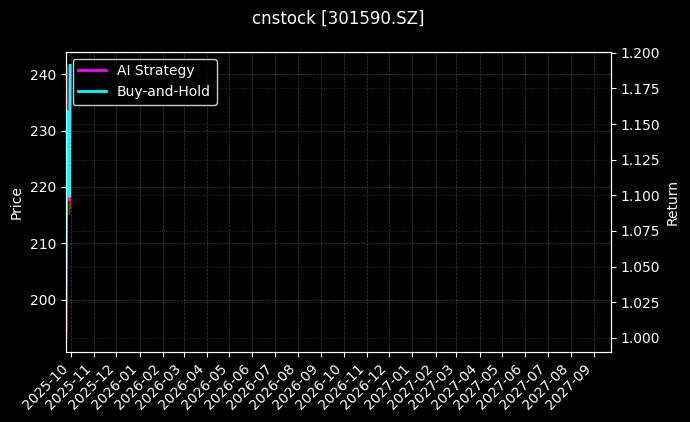Click the 1.000 return tick label
This screenshot has height=422, width=690.
click(638, 339)
